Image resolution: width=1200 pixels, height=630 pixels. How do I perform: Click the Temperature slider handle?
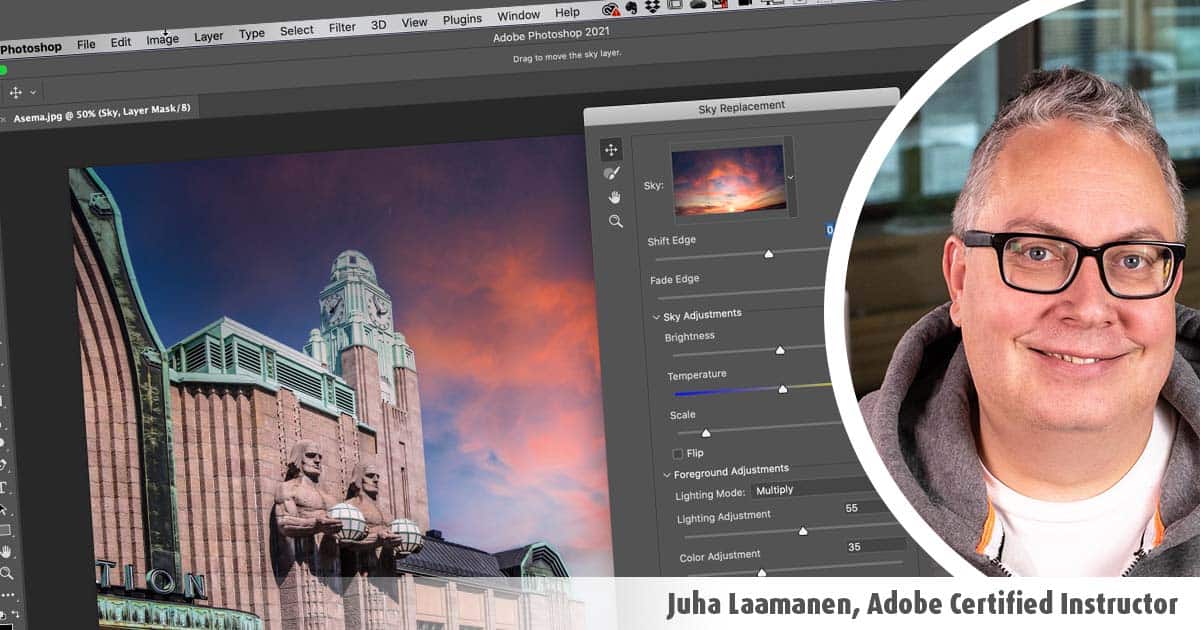[783, 388]
